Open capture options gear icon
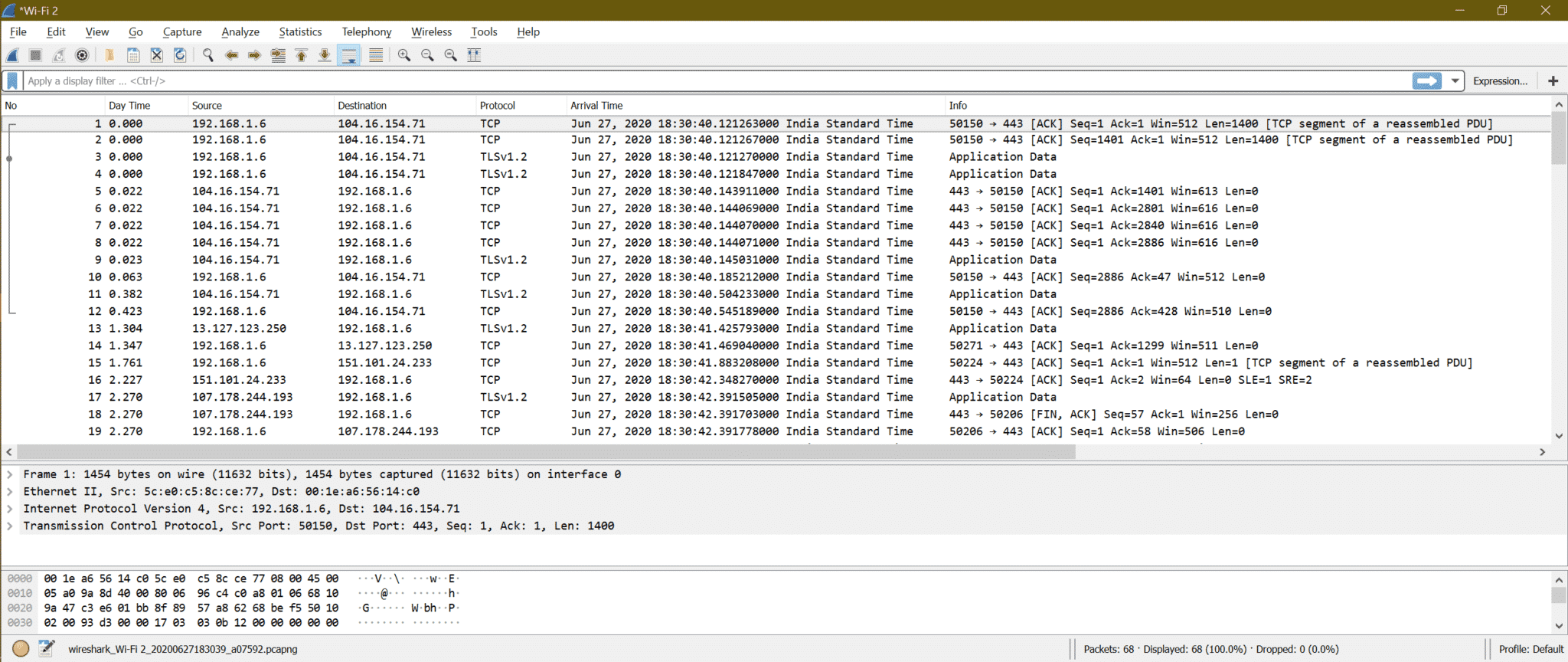This screenshot has width=1568, height=662. (x=82, y=55)
